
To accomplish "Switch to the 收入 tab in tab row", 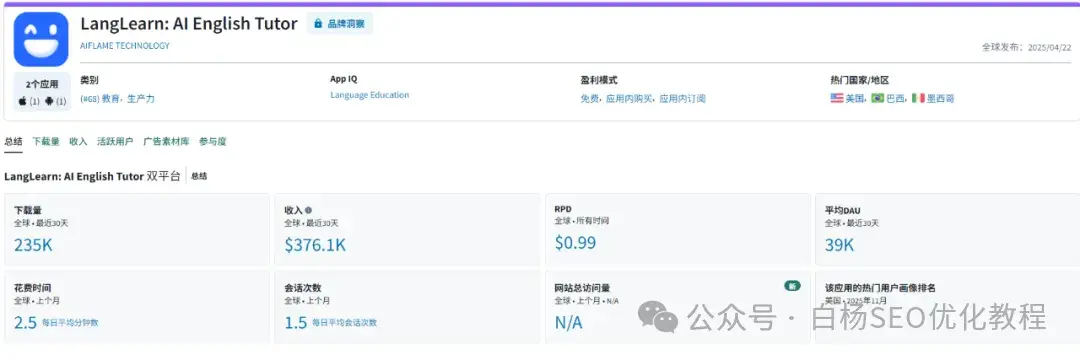I will point(79,141).
